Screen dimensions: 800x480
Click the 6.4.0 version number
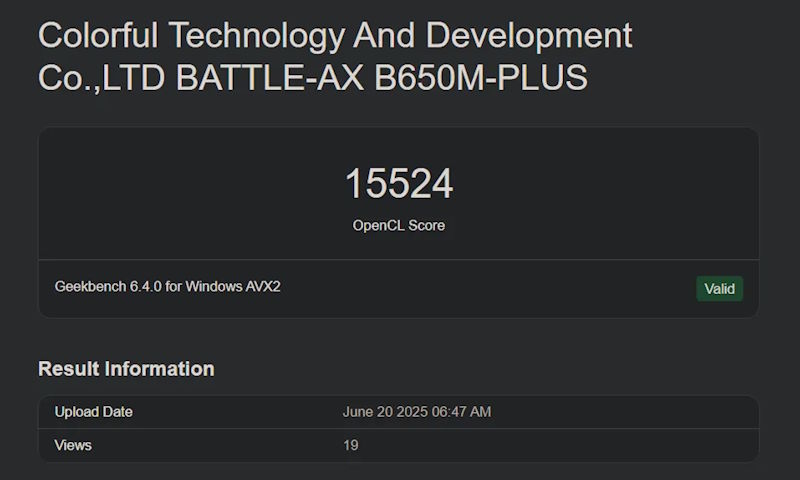click(x=146, y=287)
